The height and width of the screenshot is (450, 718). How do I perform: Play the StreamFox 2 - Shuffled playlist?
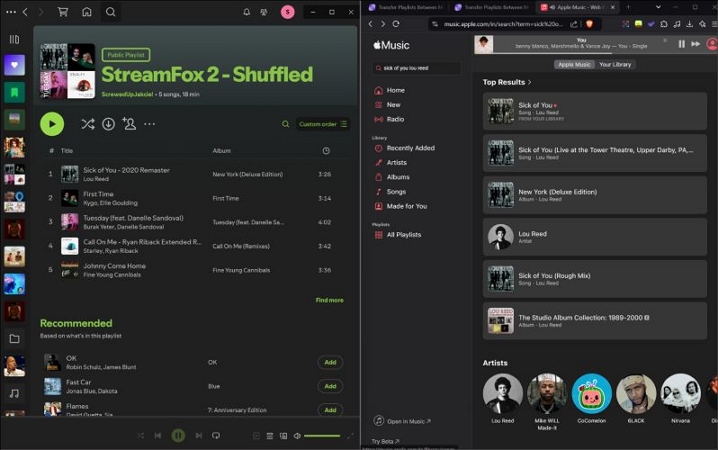pos(52,124)
